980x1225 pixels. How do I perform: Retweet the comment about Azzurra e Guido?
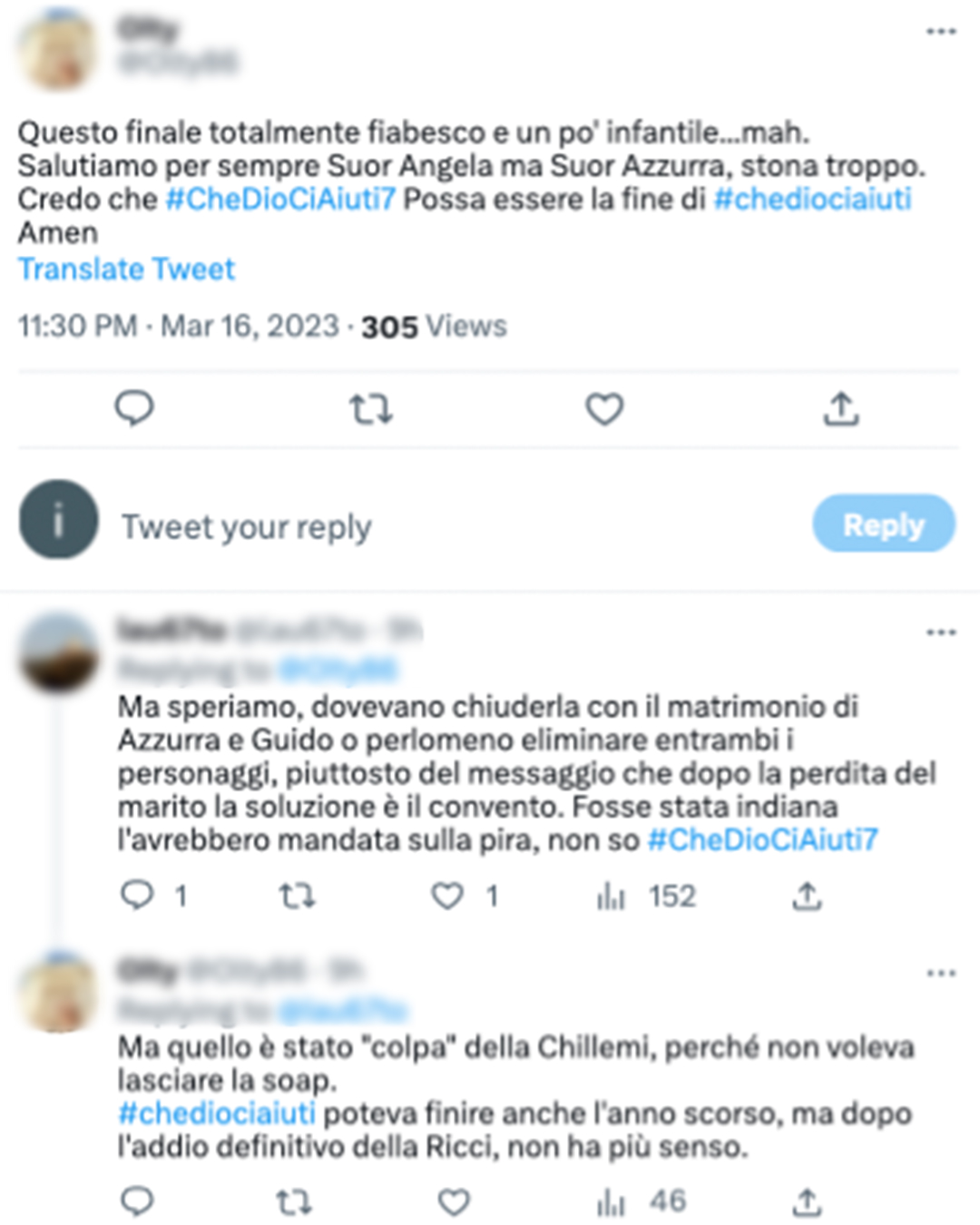(297, 897)
